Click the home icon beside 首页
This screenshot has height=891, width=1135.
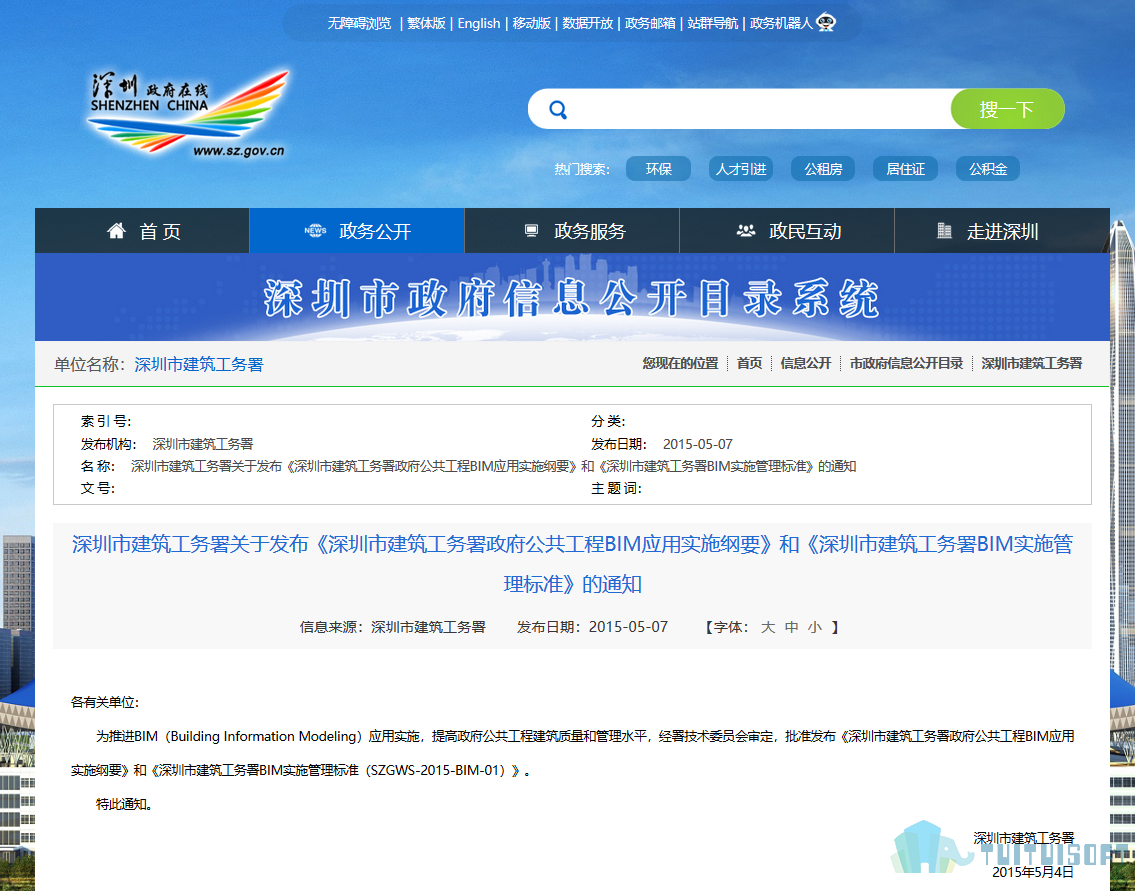[116, 231]
